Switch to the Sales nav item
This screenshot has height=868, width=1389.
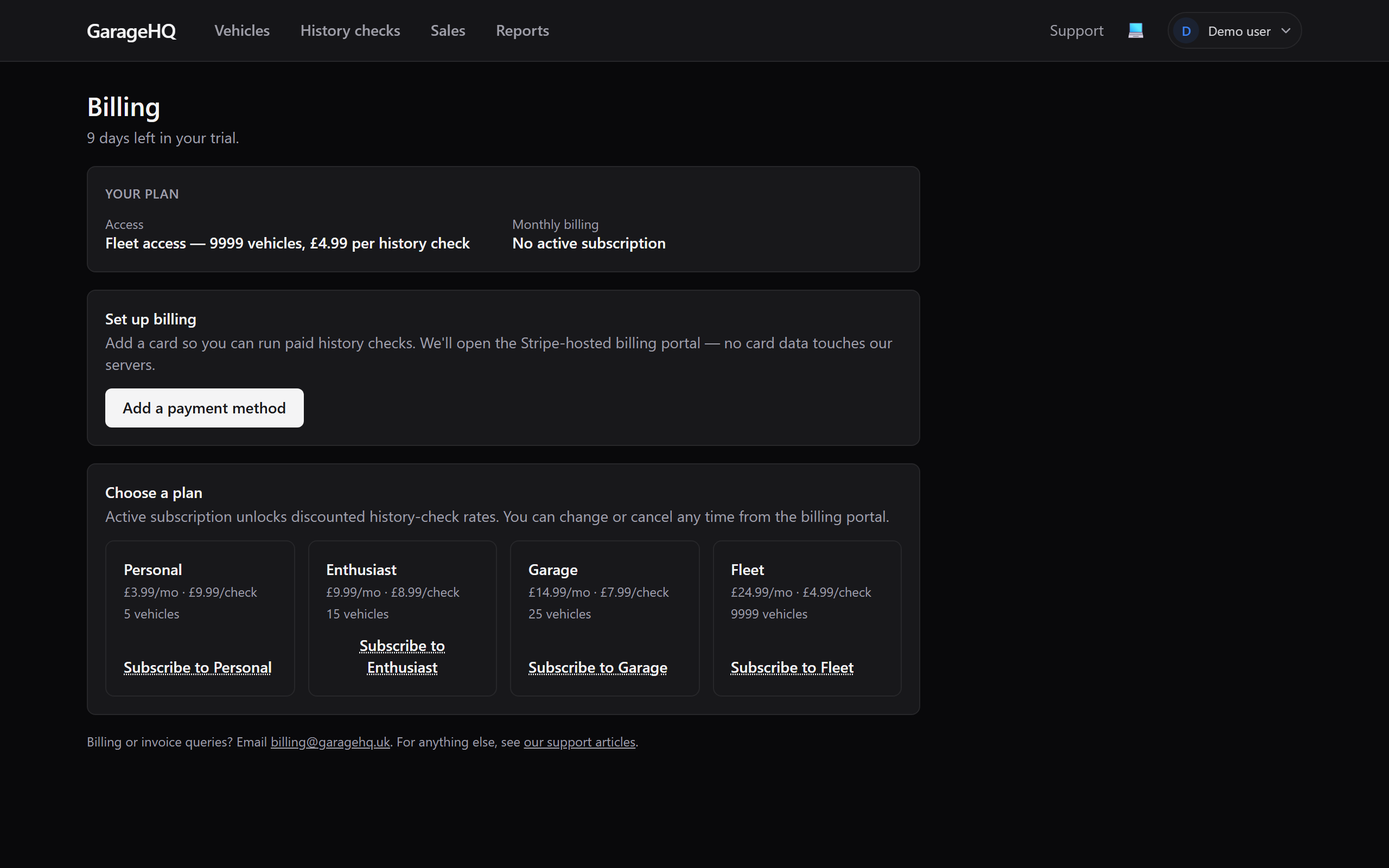point(448,30)
